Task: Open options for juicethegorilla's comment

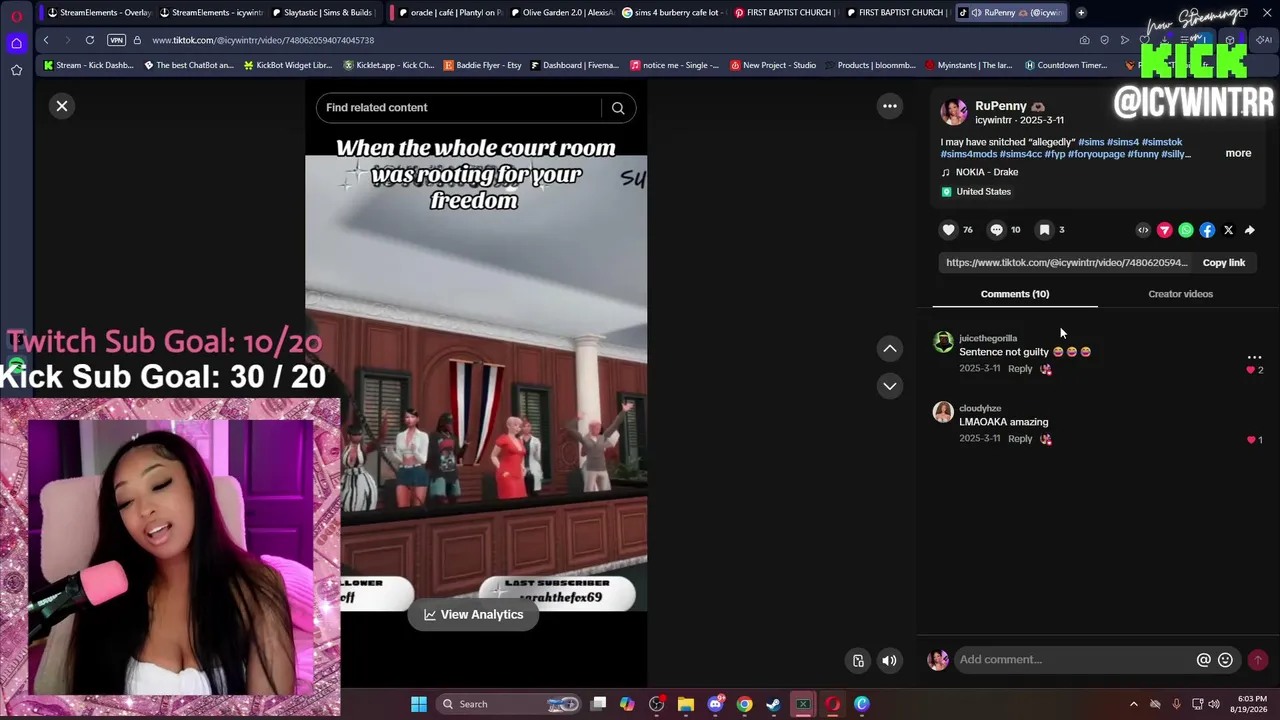Action: (1254, 357)
